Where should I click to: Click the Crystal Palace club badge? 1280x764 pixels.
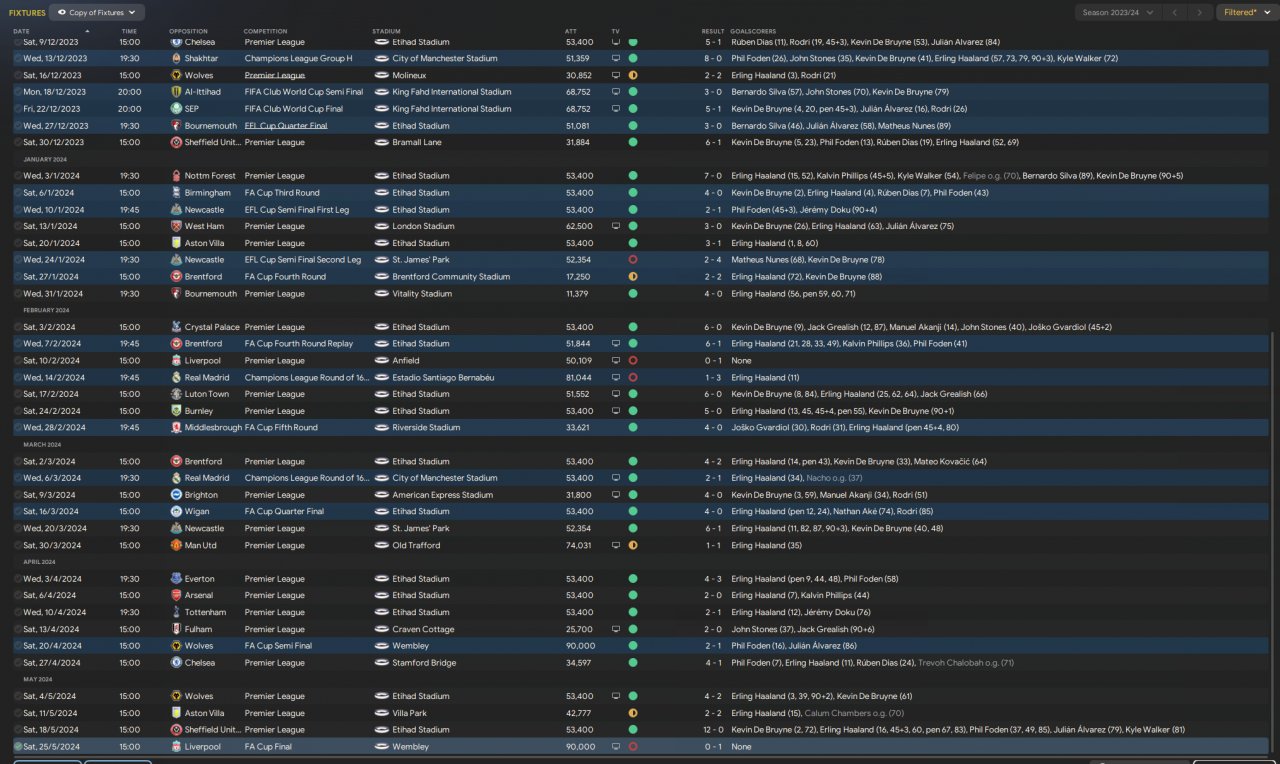point(176,327)
